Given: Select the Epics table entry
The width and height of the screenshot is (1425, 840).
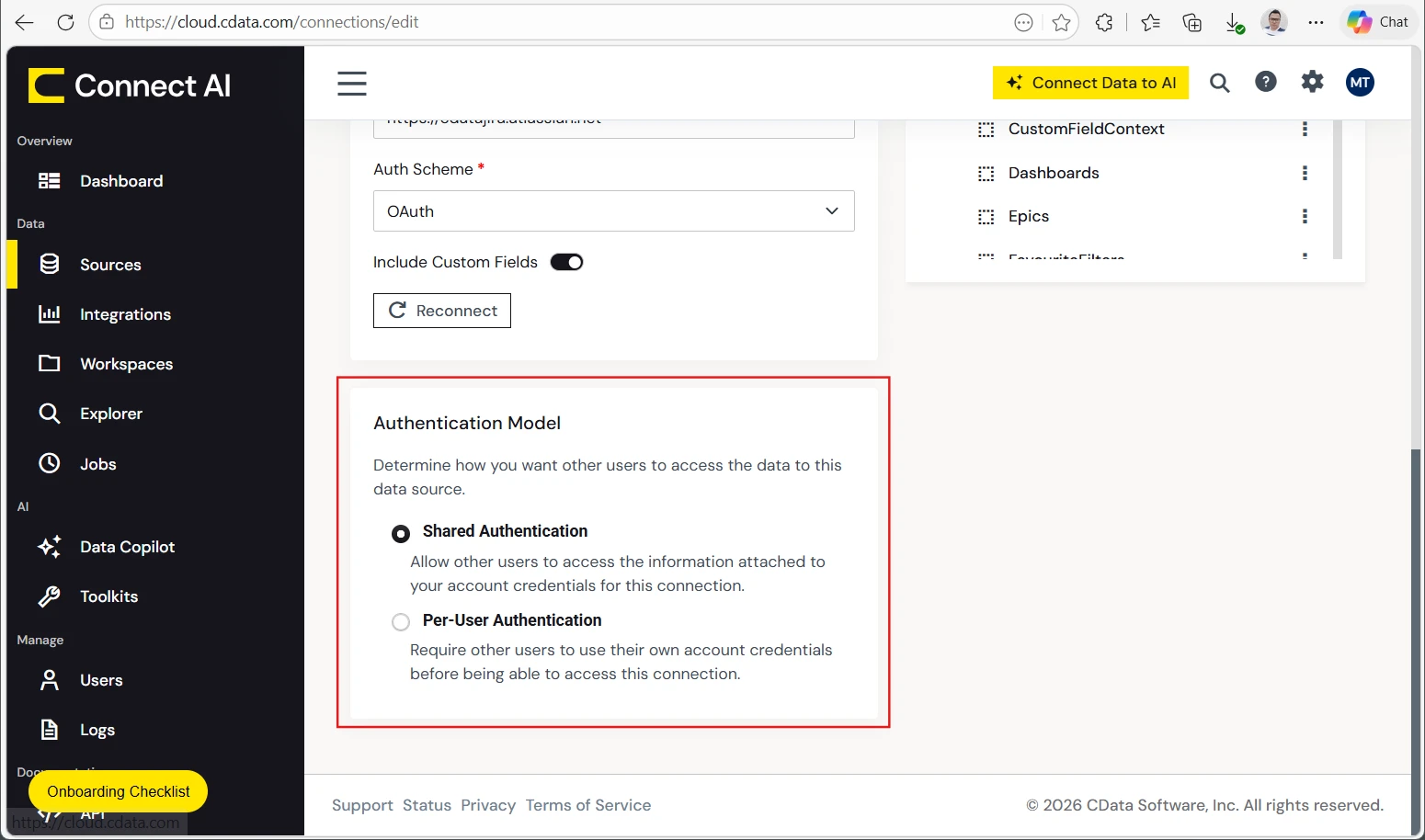Looking at the screenshot, I should (x=1029, y=216).
